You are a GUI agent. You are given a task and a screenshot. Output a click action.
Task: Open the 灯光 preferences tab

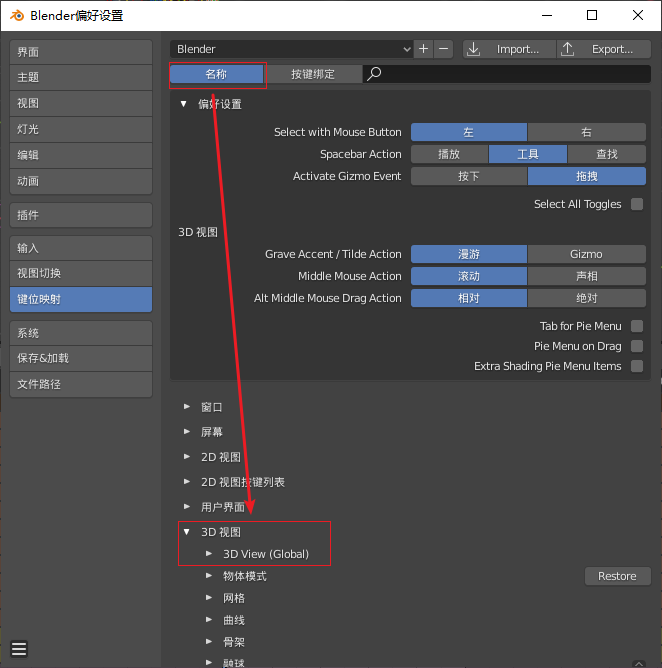(x=81, y=130)
